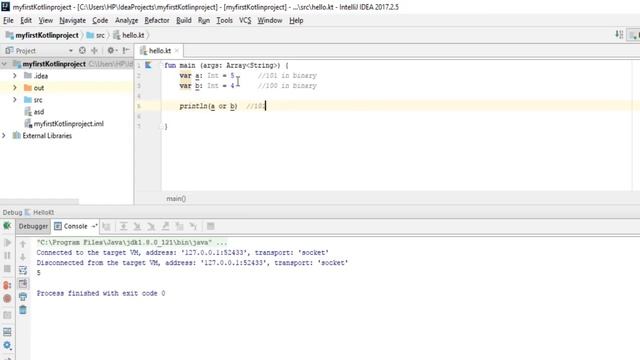Open the Analyze menu

click(126, 20)
